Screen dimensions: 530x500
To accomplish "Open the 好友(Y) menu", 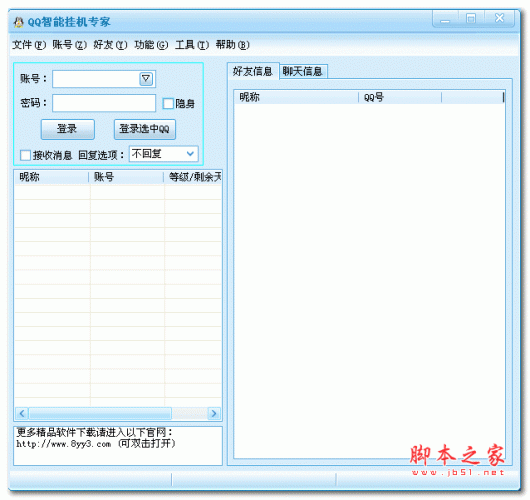I will click(110, 45).
